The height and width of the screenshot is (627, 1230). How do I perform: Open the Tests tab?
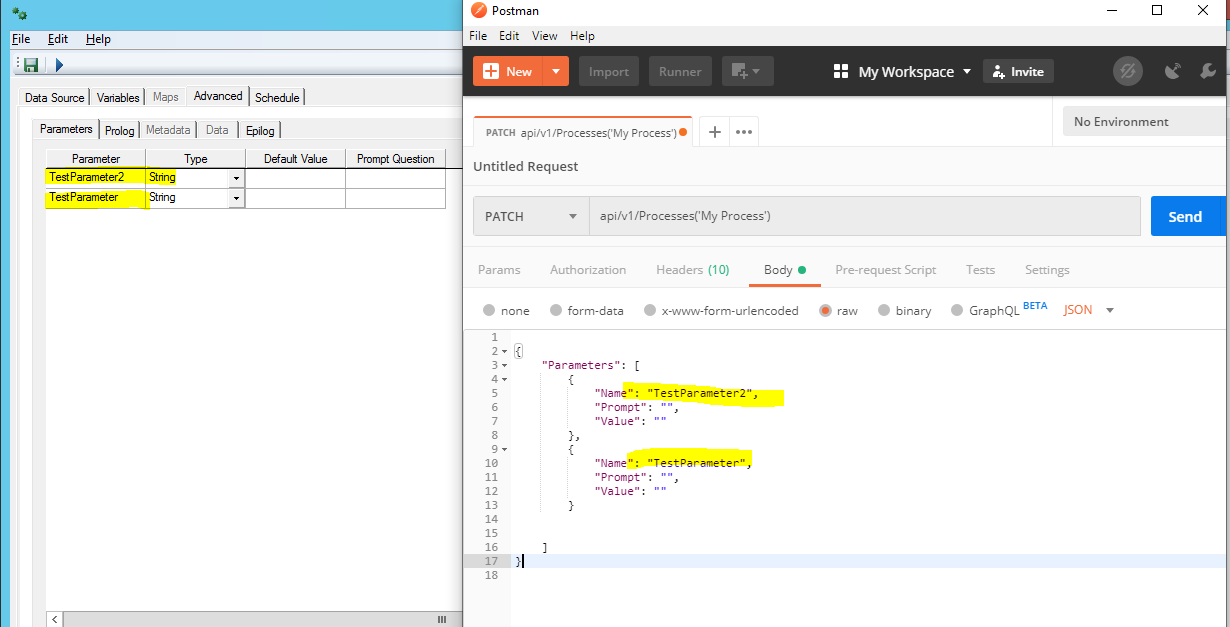(980, 270)
